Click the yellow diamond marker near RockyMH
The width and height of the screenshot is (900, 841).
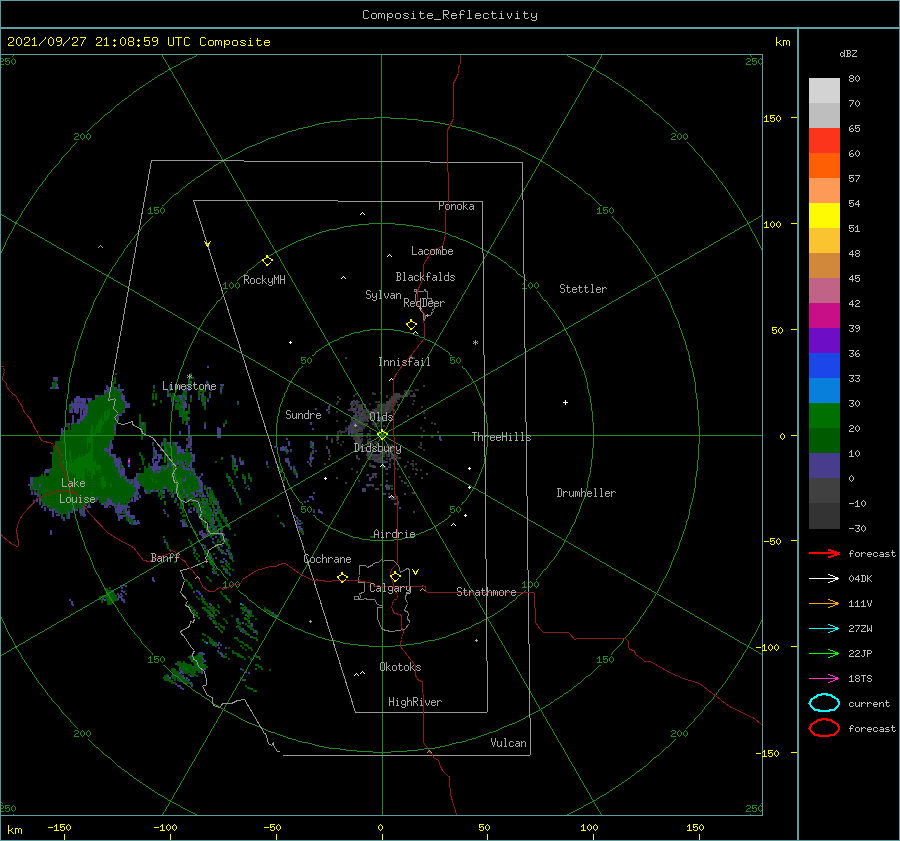click(x=267, y=261)
